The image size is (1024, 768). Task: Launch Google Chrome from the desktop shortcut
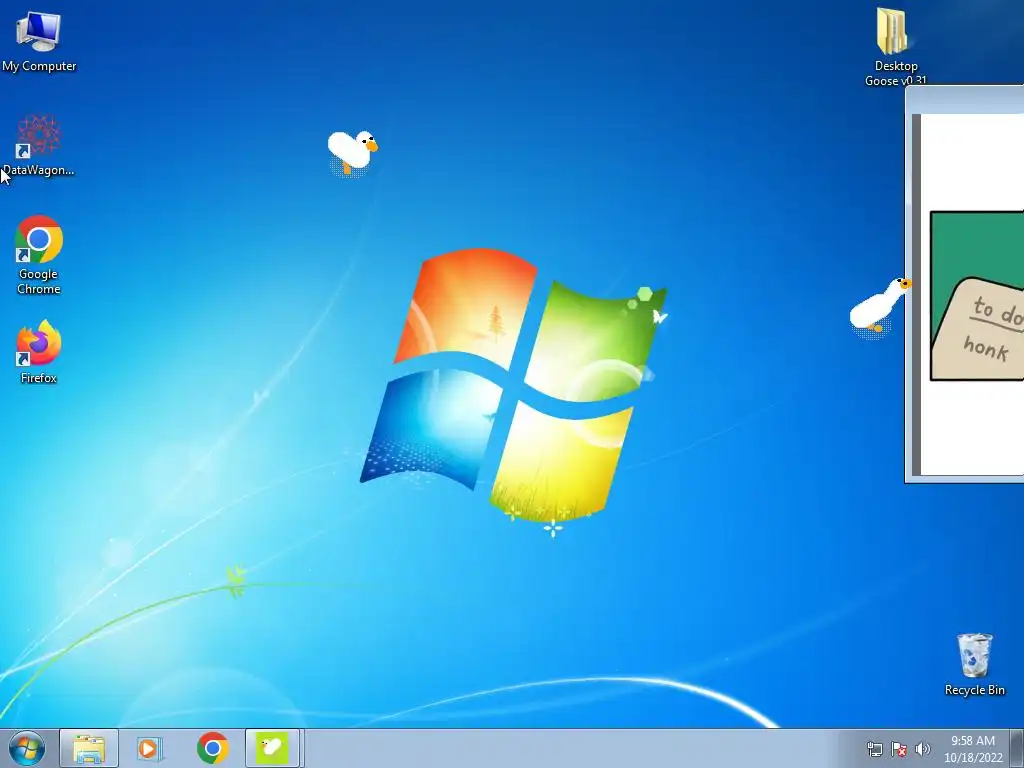point(39,255)
